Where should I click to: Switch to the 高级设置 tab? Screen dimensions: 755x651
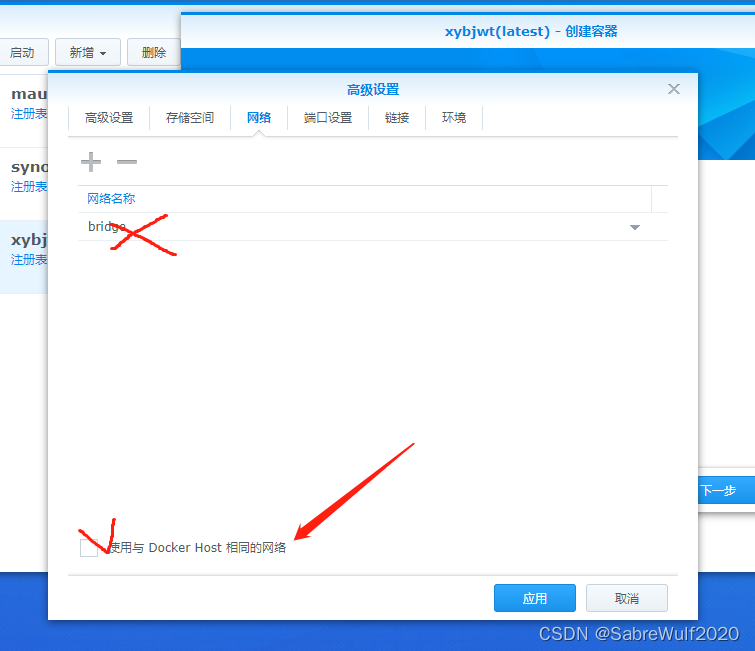[109, 118]
